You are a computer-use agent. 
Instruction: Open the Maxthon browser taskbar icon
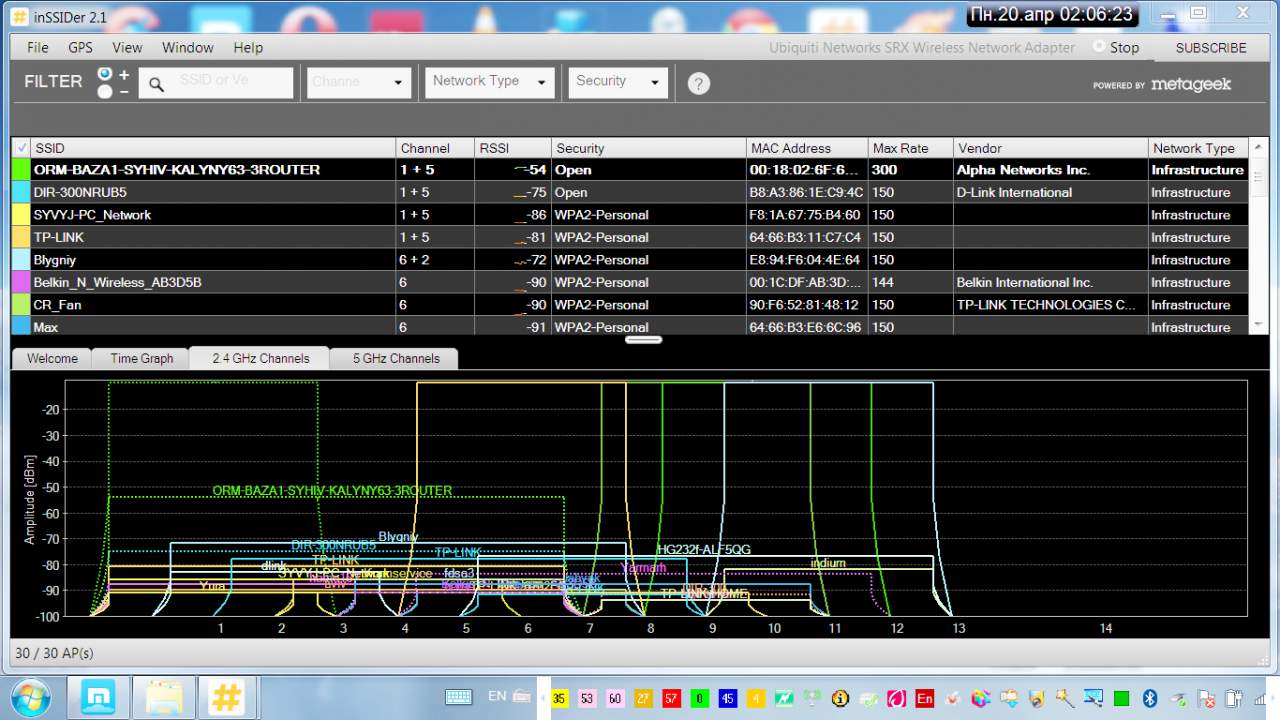tap(99, 696)
